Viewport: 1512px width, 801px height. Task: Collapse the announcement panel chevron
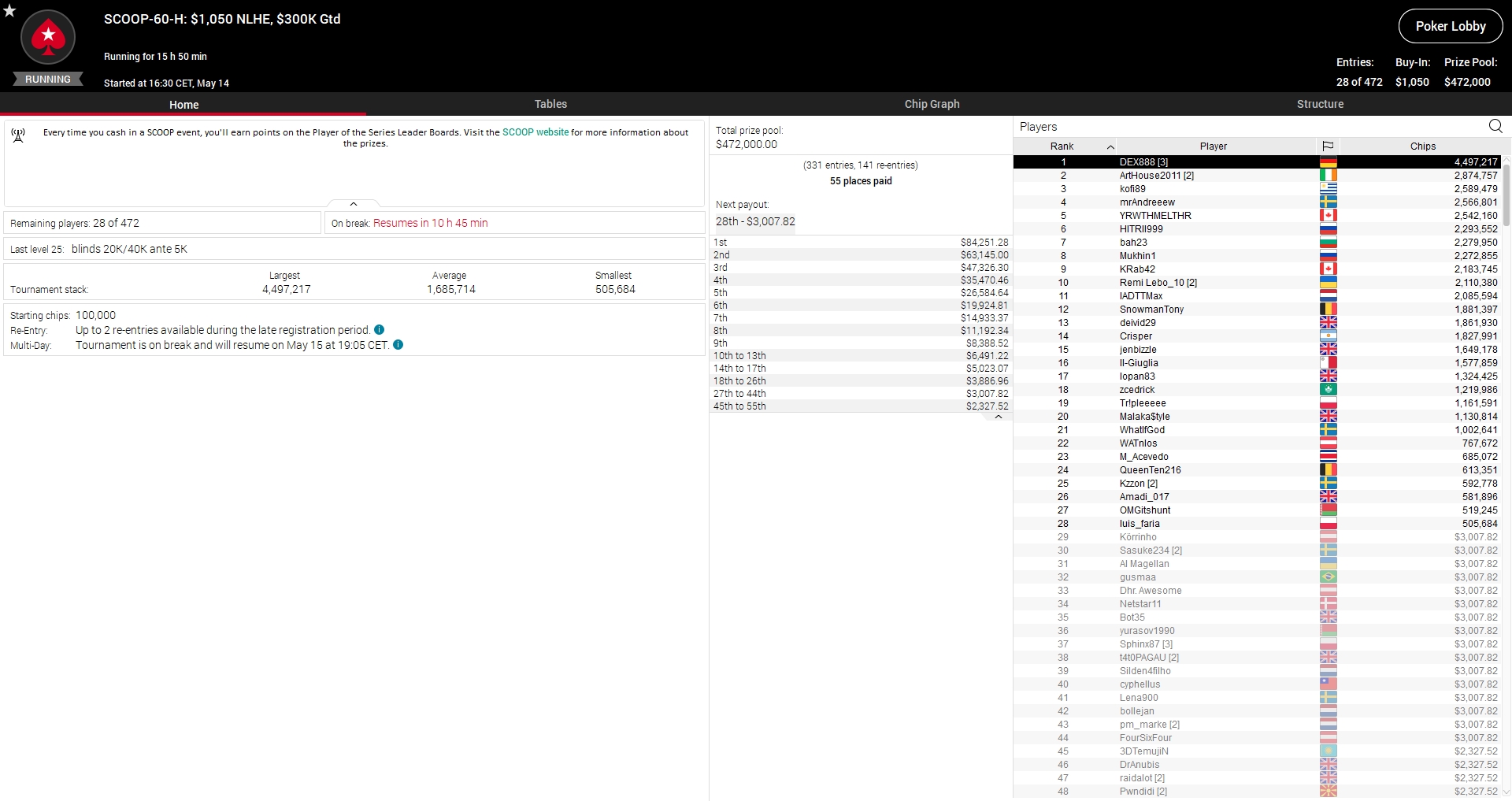click(x=354, y=203)
